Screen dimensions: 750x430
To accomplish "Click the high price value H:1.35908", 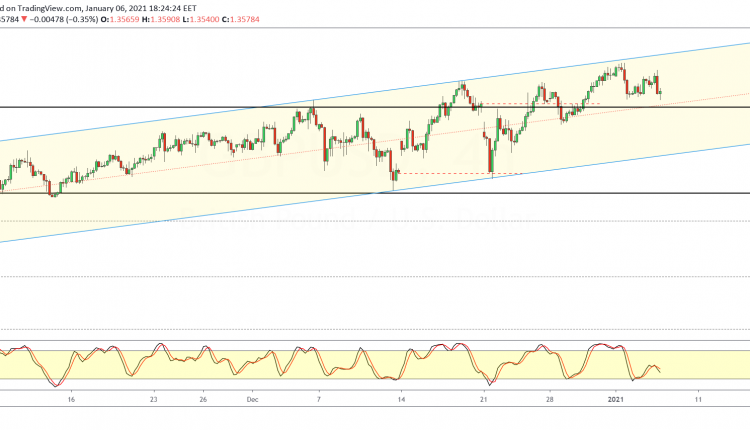I will [x=163, y=19].
